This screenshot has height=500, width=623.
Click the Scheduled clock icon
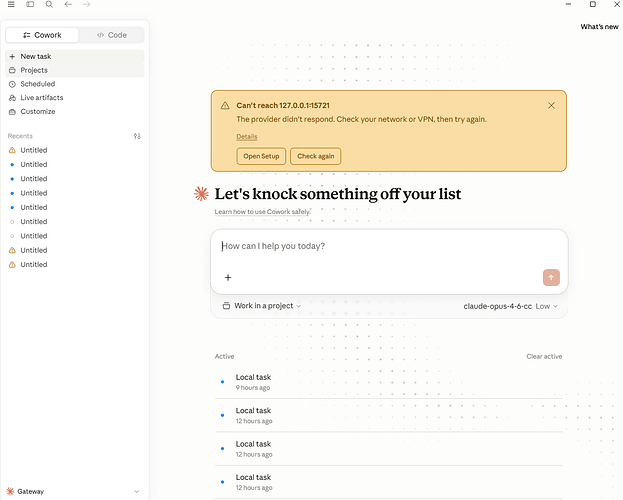pos(12,84)
